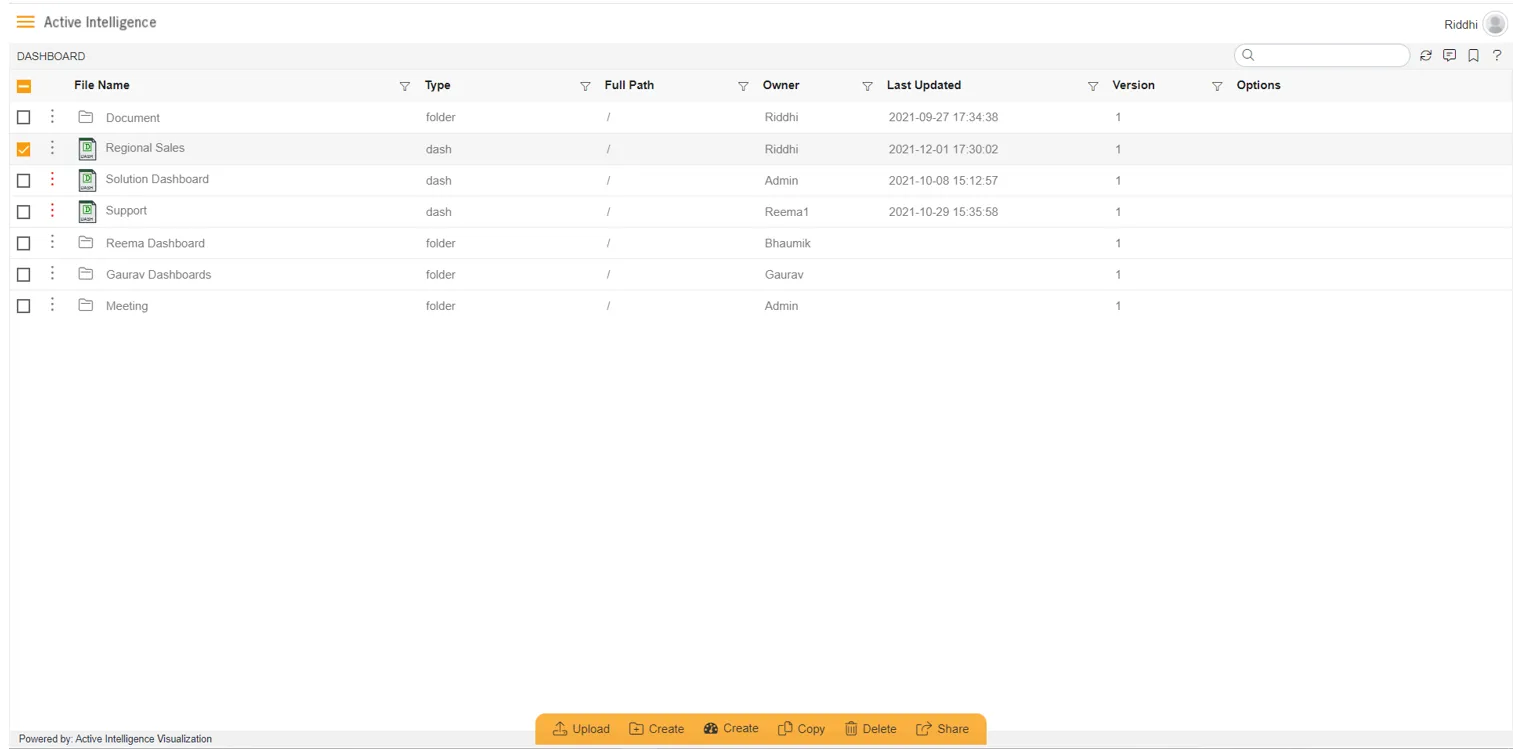Click Create dashboard button with gauge icon
Viewport: 1513px width, 749px height.
point(731,729)
